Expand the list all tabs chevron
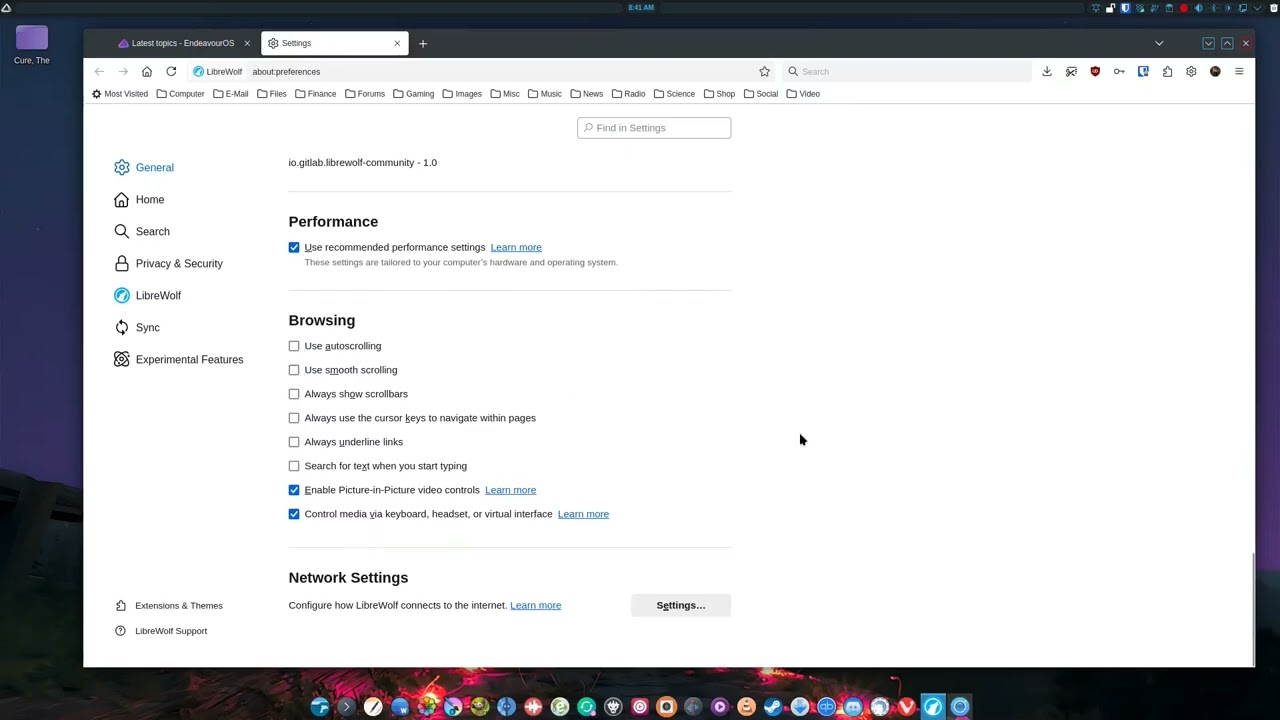 coord(1159,43)
